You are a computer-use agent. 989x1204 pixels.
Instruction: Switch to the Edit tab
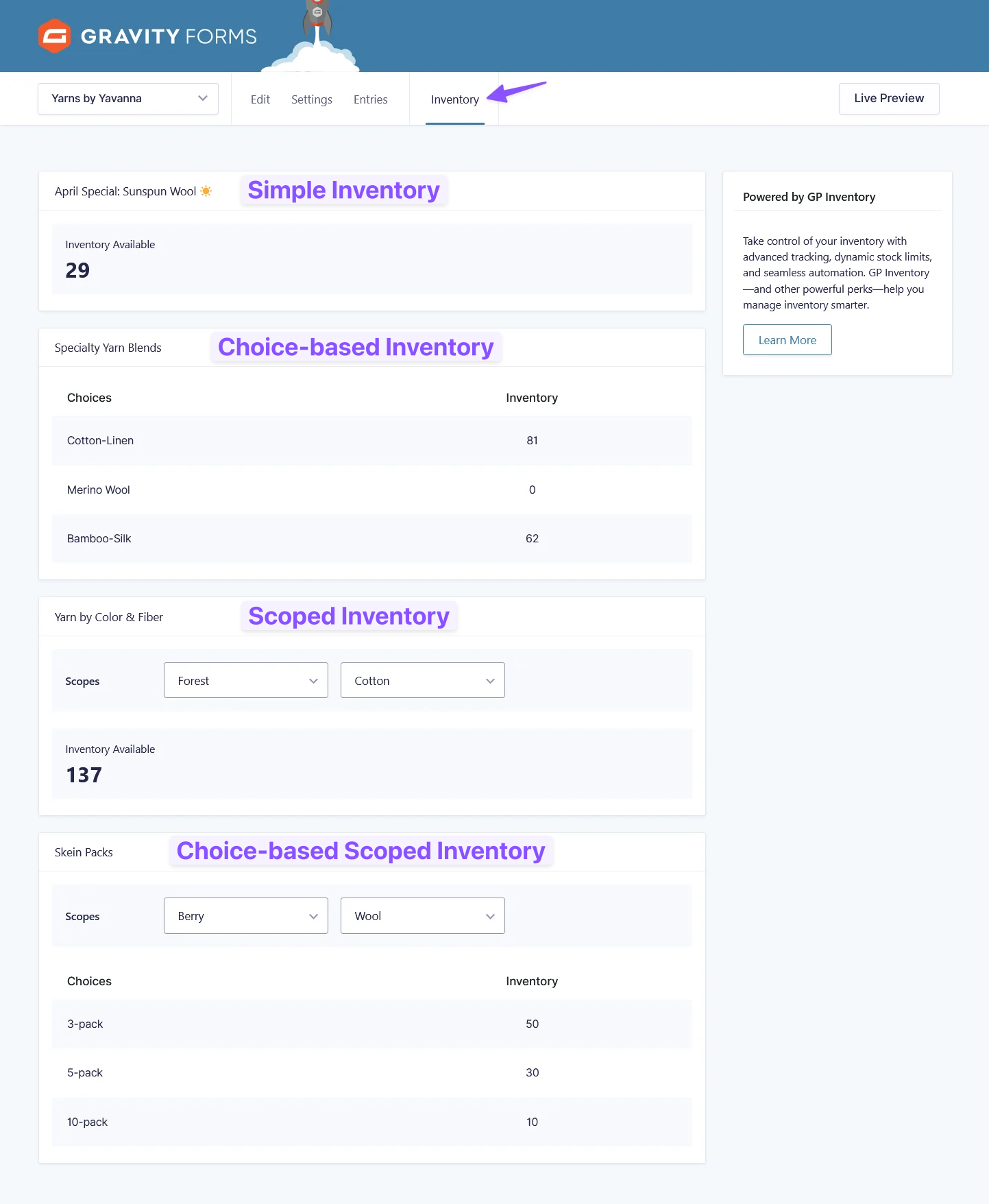(x=260, y=99)
